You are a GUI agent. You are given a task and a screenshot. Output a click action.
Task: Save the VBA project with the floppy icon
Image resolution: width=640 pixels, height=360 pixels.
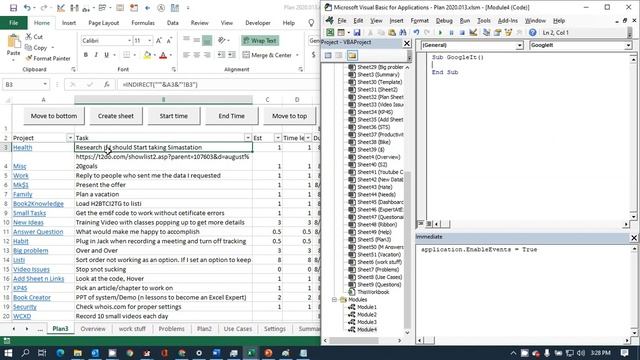(357, 33)
